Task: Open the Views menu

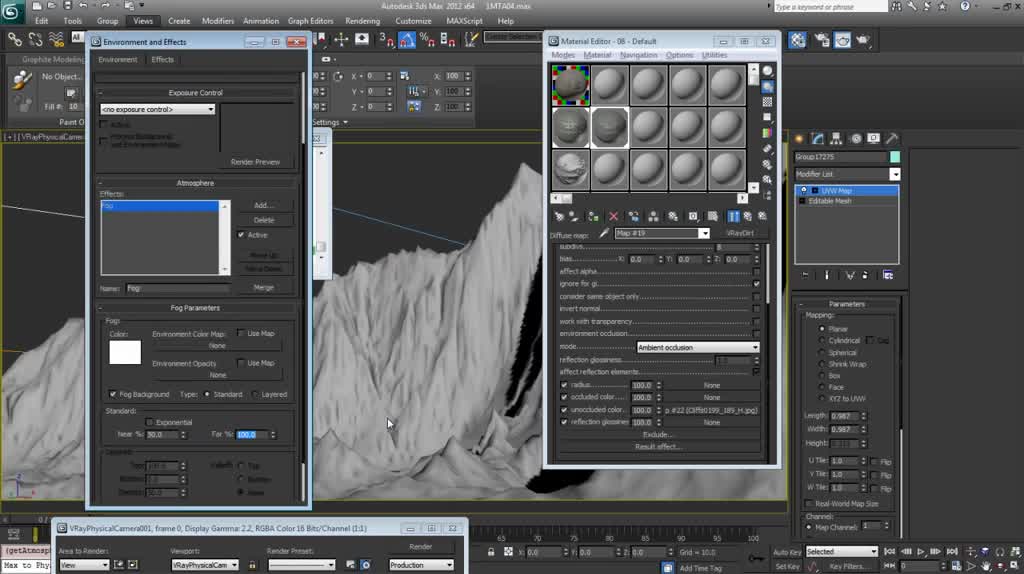Action: tap(143, 21)
